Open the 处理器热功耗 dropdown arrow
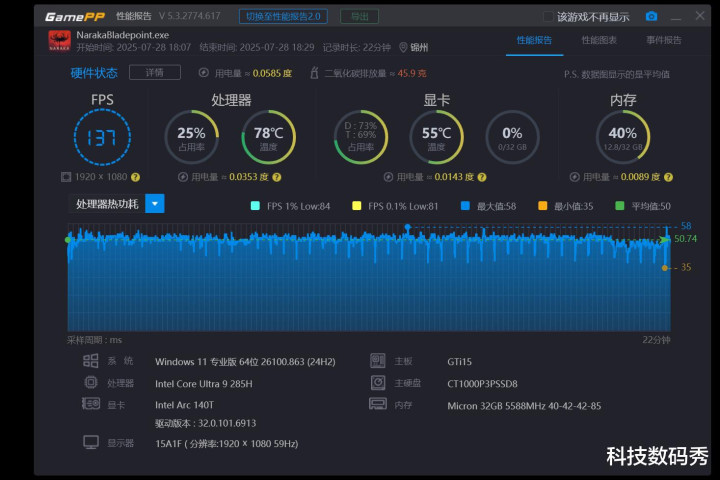This screenshot has height=480, width=720. click(x=154, y=204)
